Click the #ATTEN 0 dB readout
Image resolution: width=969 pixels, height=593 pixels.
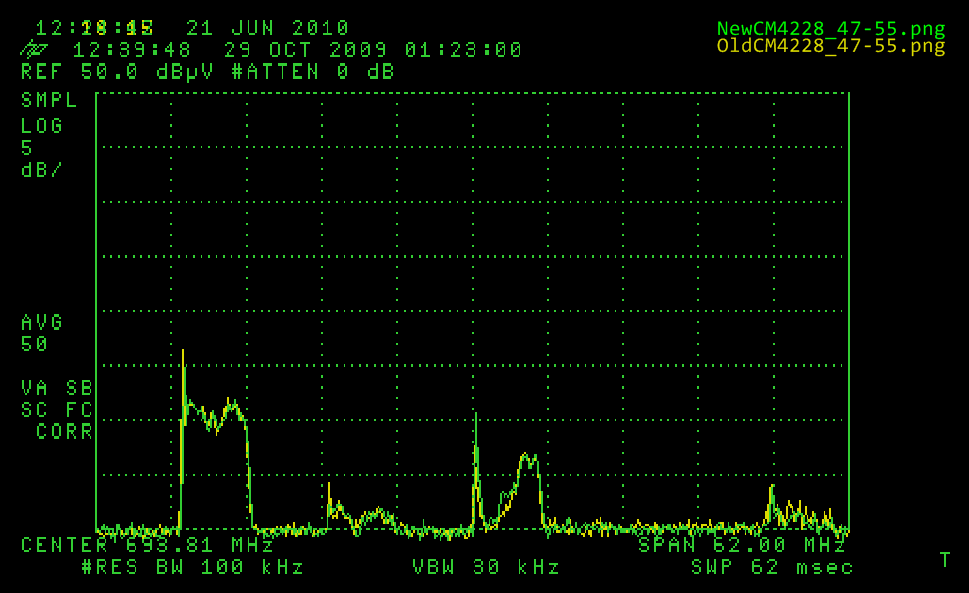(313, 72)
